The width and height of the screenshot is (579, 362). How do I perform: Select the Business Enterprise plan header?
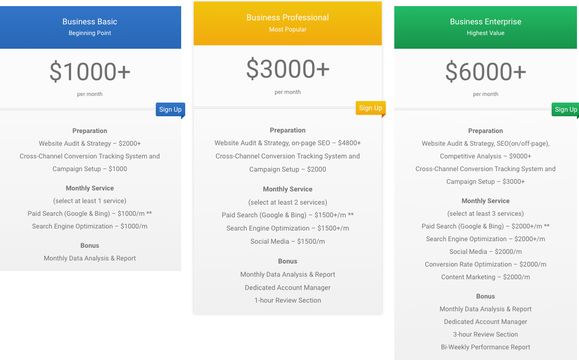[486, 27]
